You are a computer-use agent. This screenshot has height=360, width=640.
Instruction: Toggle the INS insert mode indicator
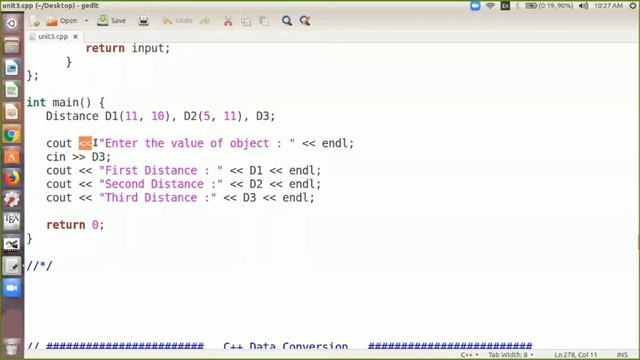(x=622, y=355)
